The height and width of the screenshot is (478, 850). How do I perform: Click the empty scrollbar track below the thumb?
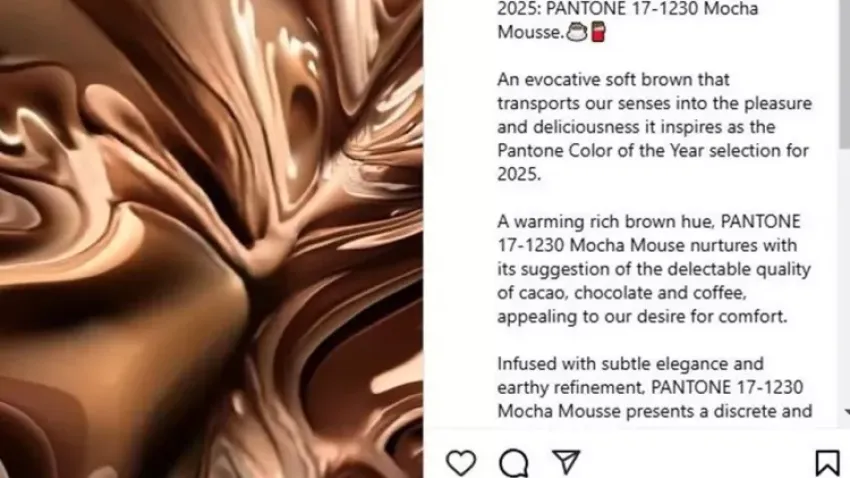pyautogui.click(x=845, y=276)
